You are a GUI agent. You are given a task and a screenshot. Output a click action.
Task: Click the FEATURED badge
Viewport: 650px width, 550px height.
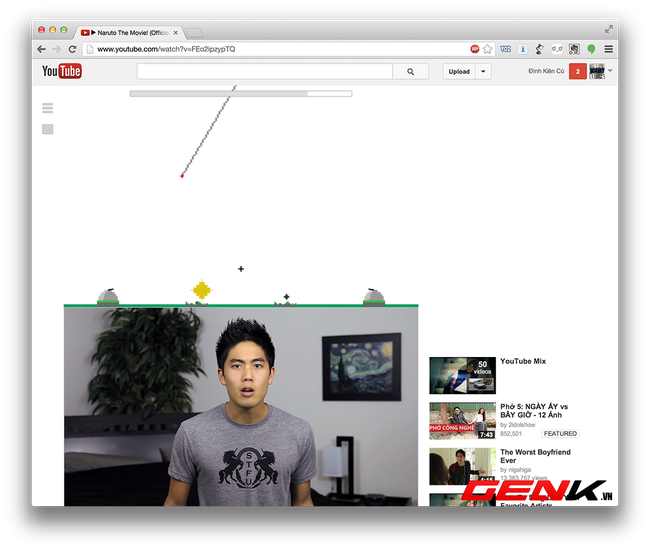click(x=560, y=434)
